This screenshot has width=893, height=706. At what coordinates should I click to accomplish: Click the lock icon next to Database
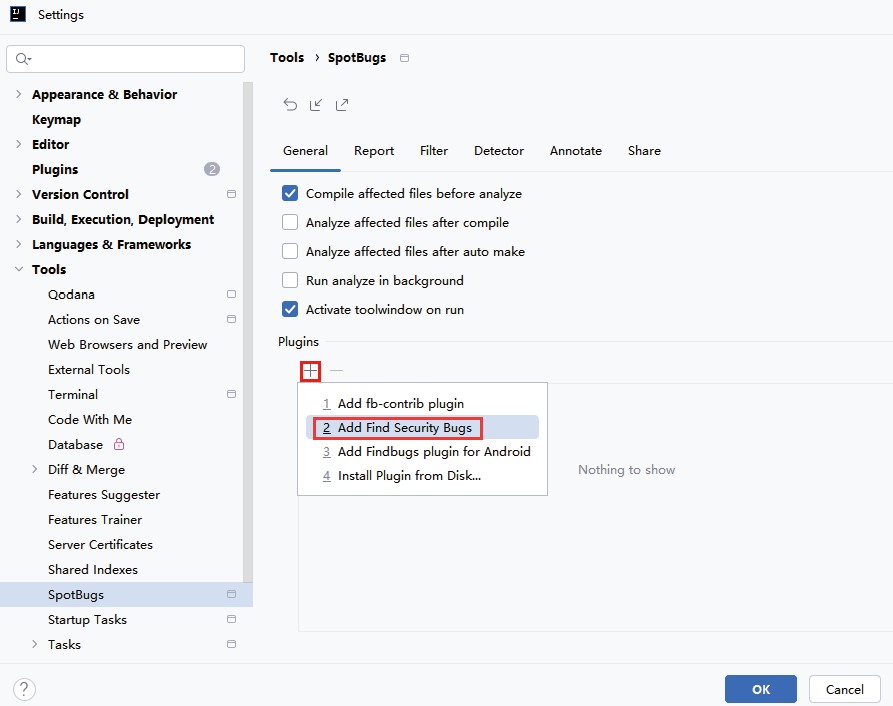point(119,444)
